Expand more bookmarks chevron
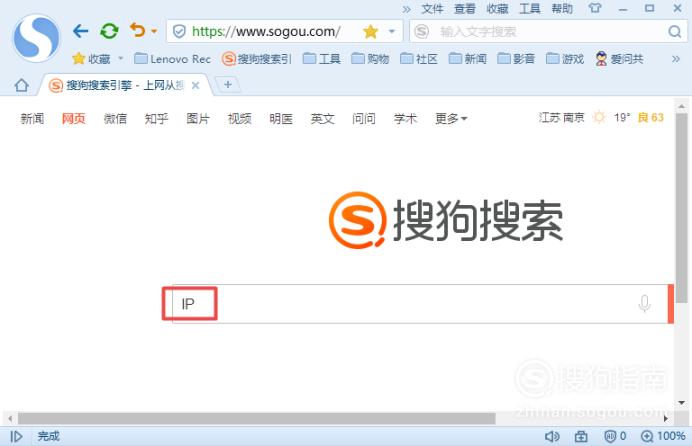 tap(676, 59)
